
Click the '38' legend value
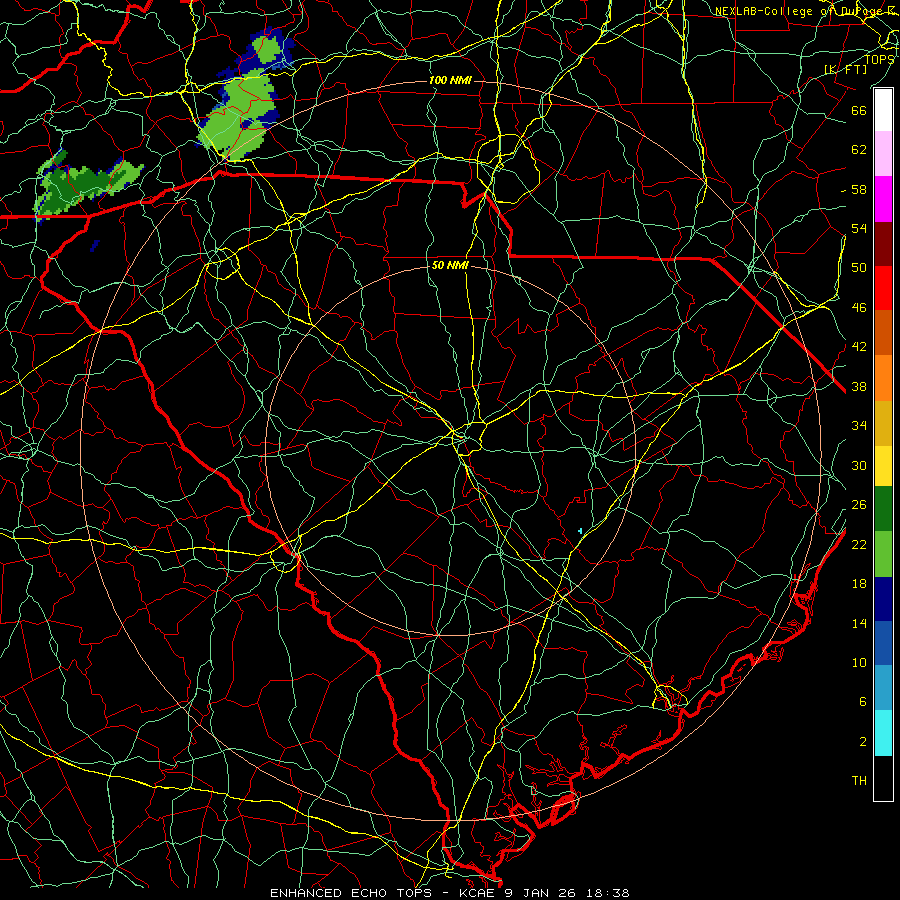click(859, 386)
